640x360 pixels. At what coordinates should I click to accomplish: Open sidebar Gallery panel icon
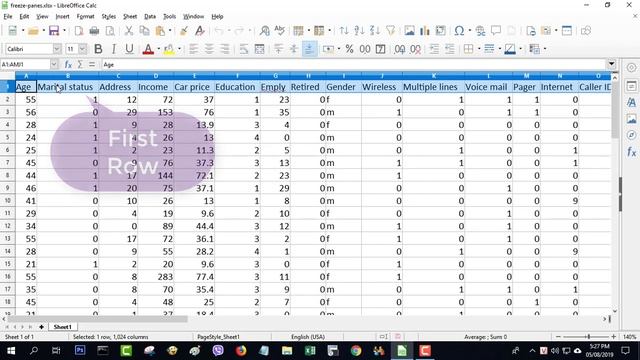tap(631, 119)
